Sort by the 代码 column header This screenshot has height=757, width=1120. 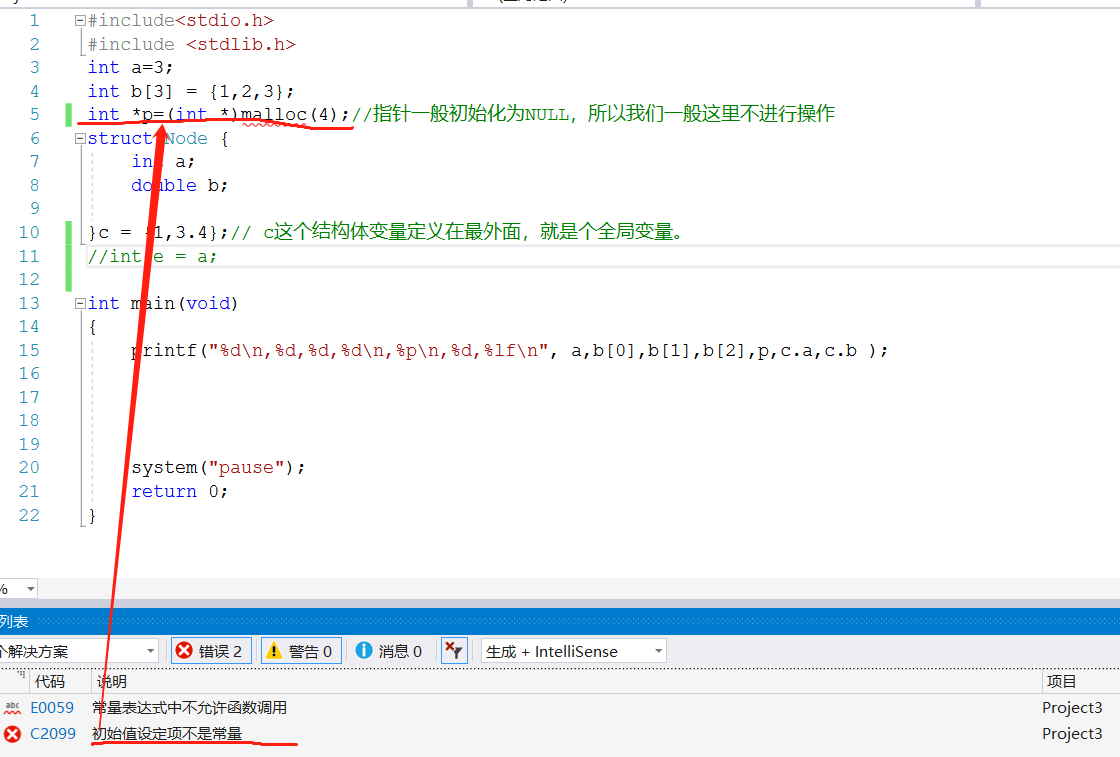49,682
